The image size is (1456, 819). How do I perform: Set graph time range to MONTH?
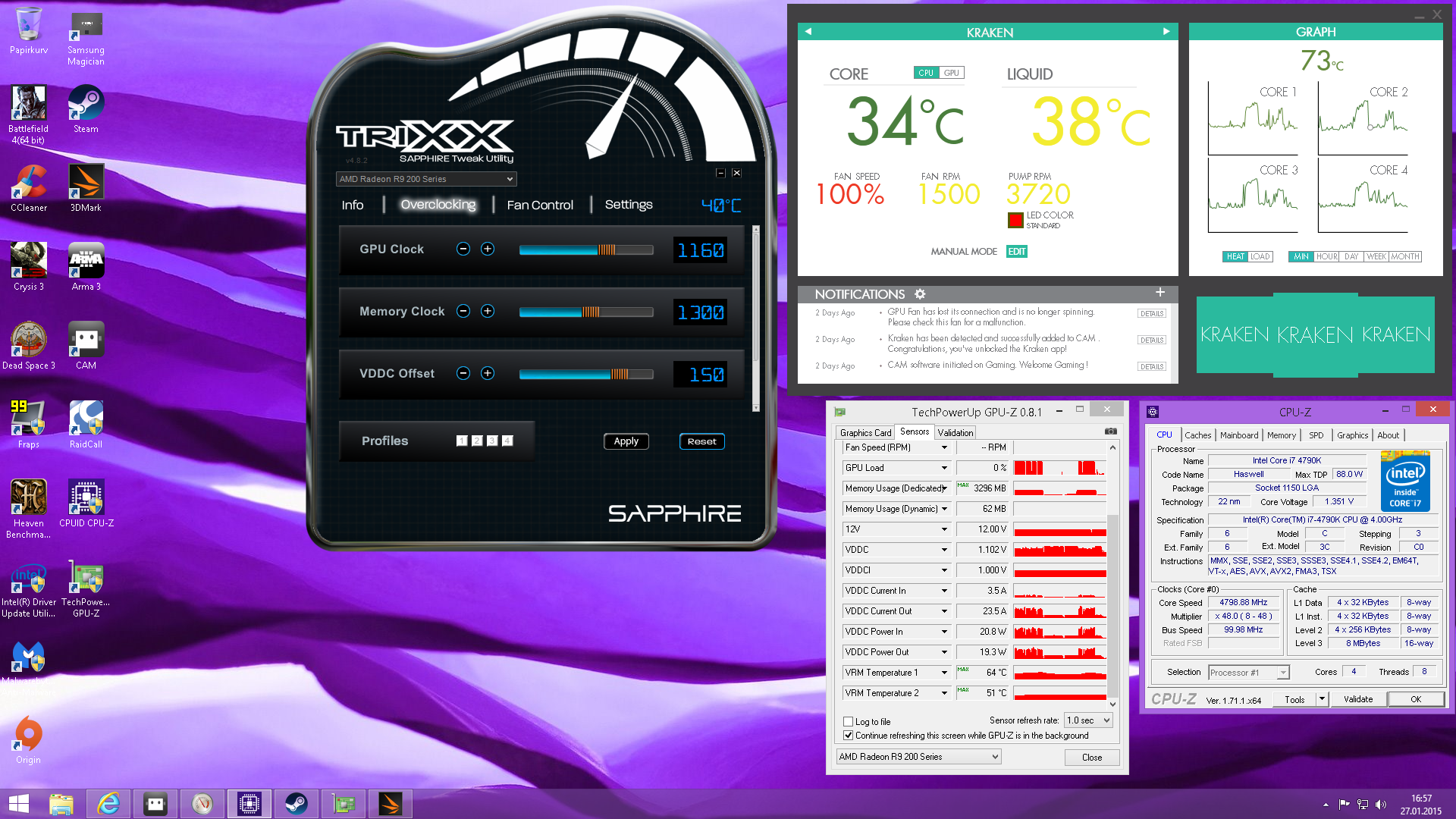pyautogui.click(x=1405, y=256)
